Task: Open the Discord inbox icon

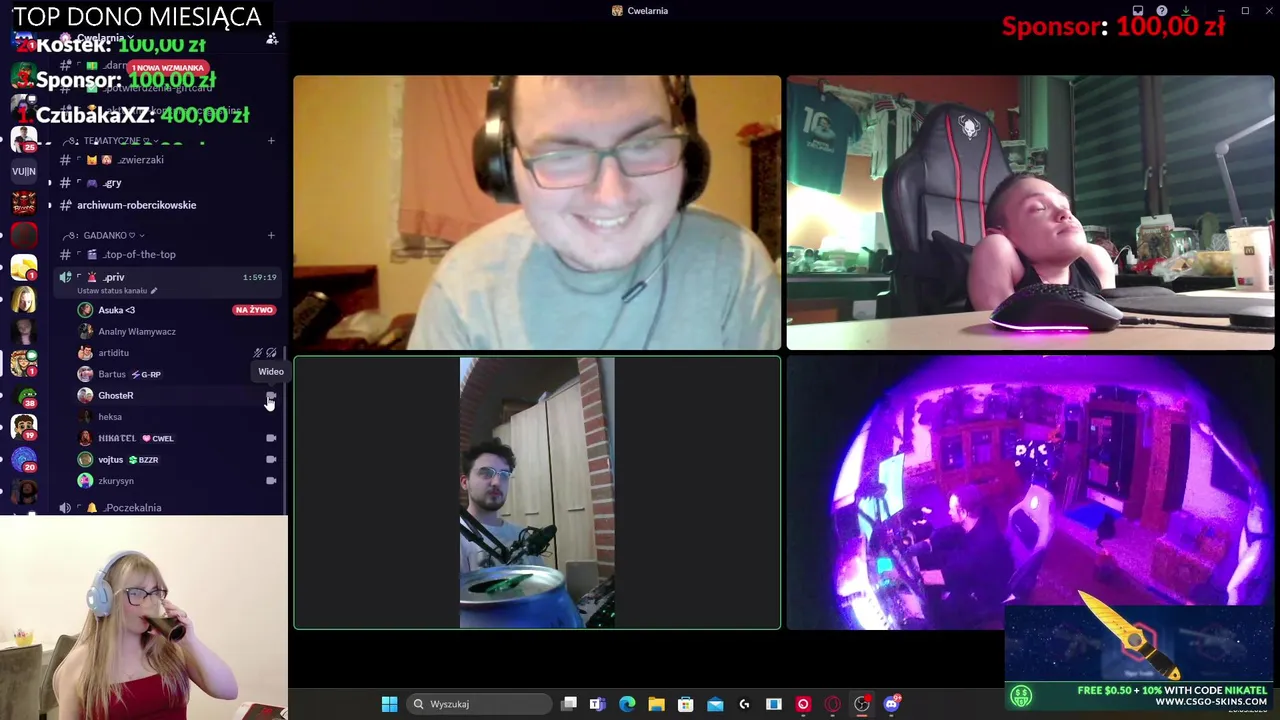Action: (x=1138, y=11)
